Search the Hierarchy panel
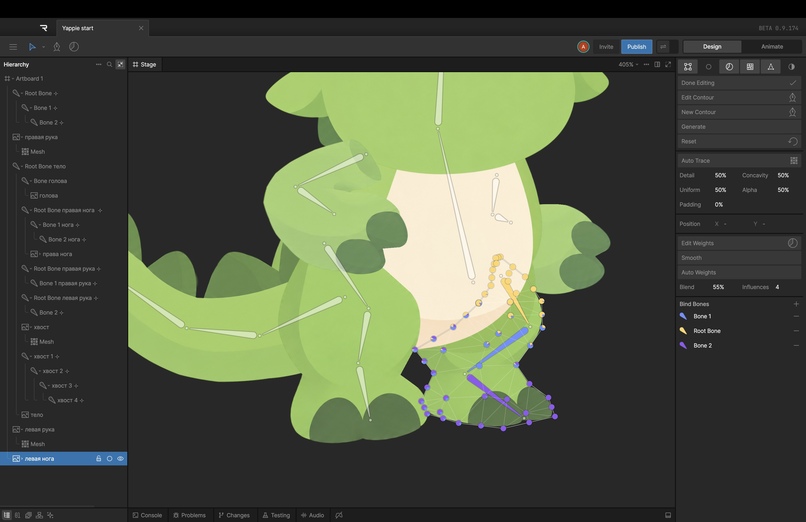 pos(109,64)
